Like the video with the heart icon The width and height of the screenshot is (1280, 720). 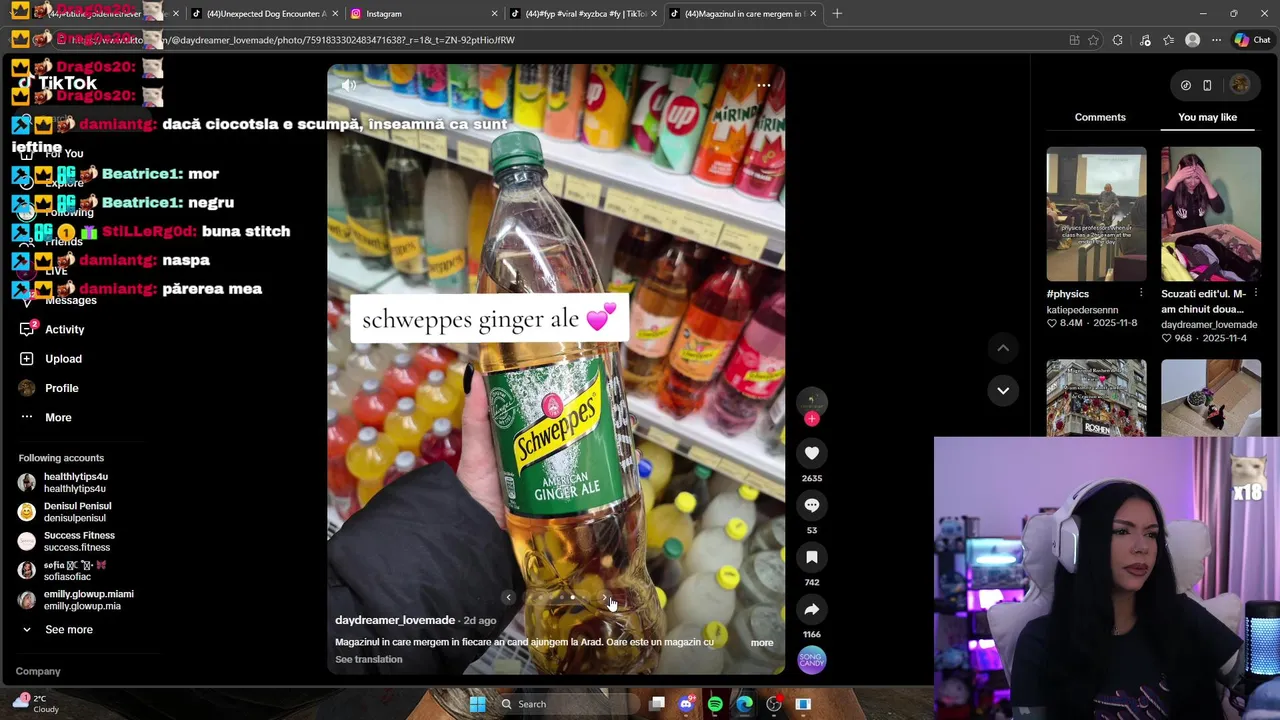[x=812, y=453]
